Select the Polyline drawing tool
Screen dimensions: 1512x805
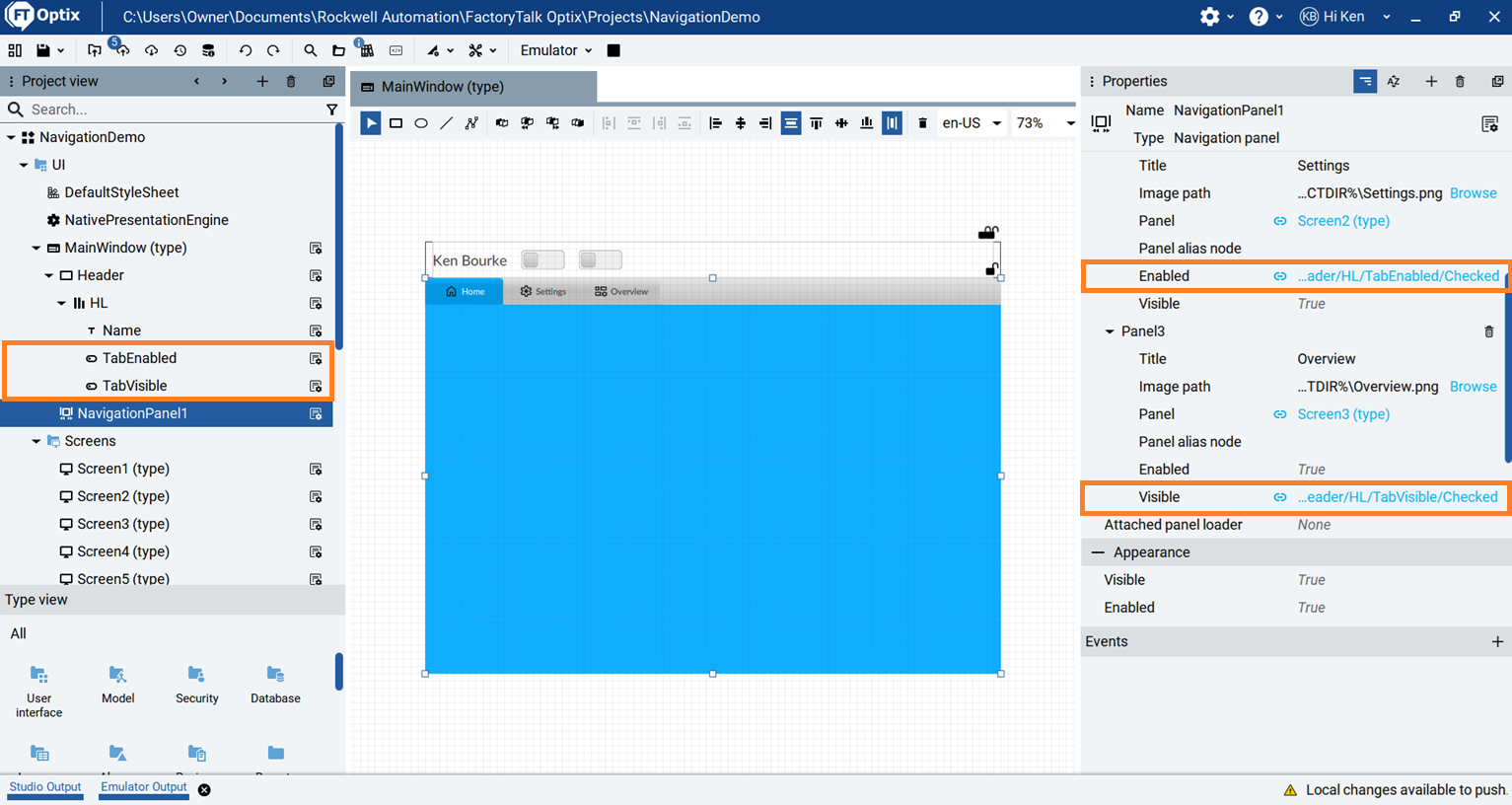pos(471,123)
